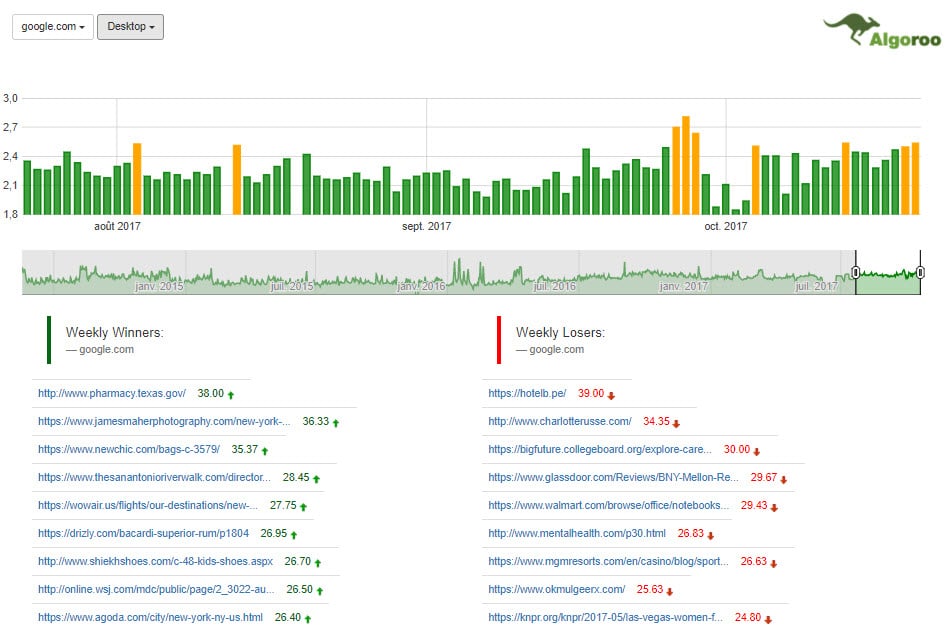Open mgmresorts.com casino blog link

click(608, 561)
